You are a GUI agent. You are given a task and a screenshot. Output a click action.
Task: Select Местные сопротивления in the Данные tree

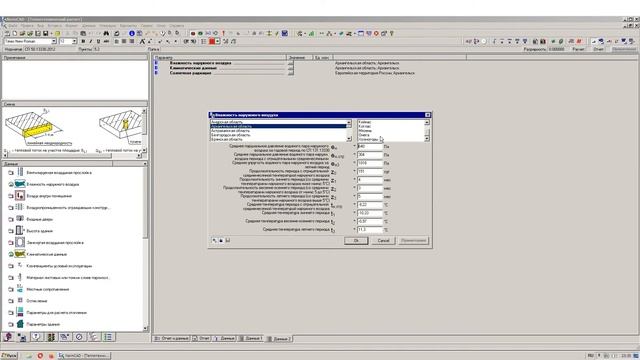click(x=48, y=289)
